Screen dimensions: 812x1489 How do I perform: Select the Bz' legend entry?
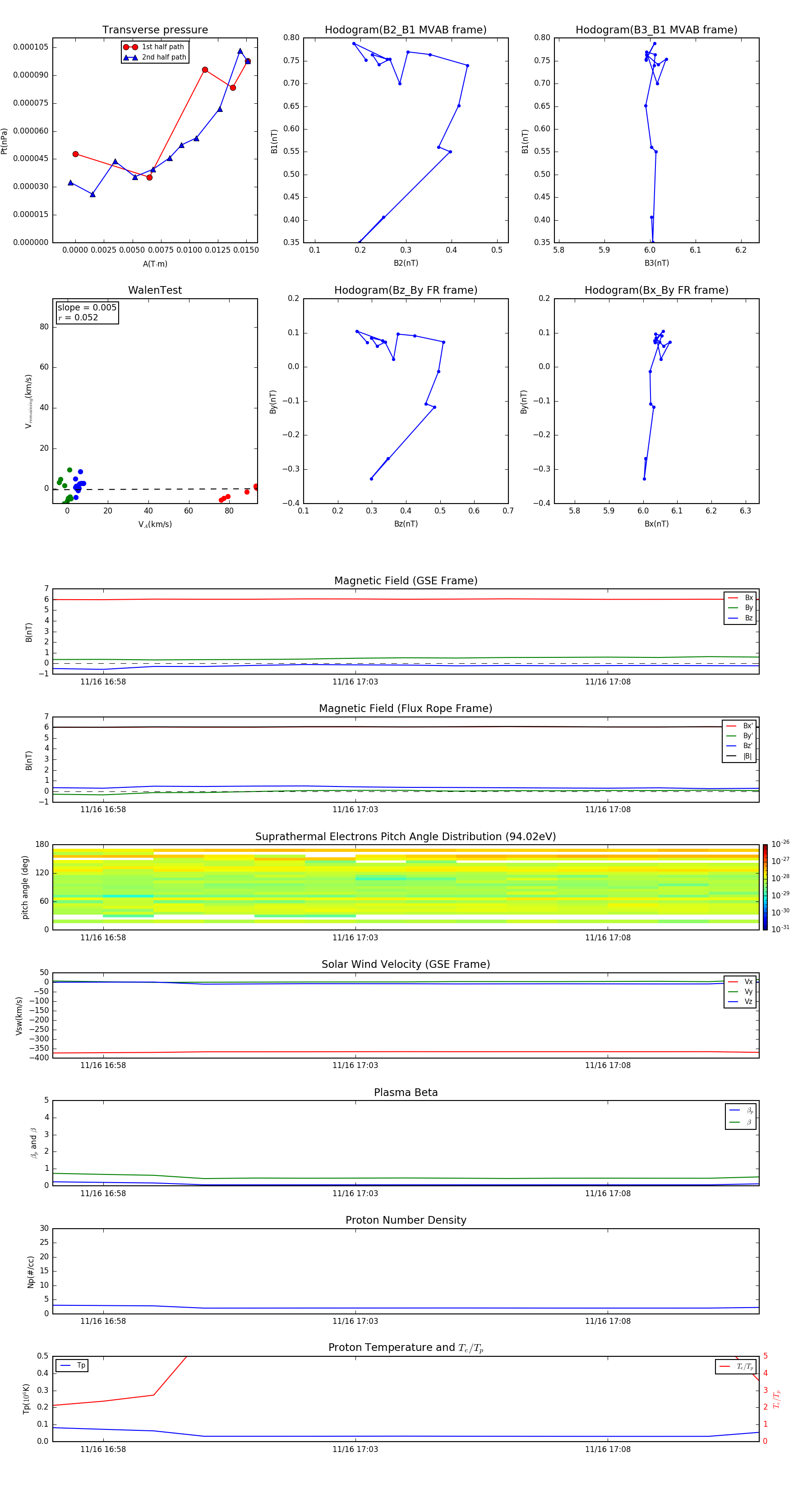click(739, 746)
